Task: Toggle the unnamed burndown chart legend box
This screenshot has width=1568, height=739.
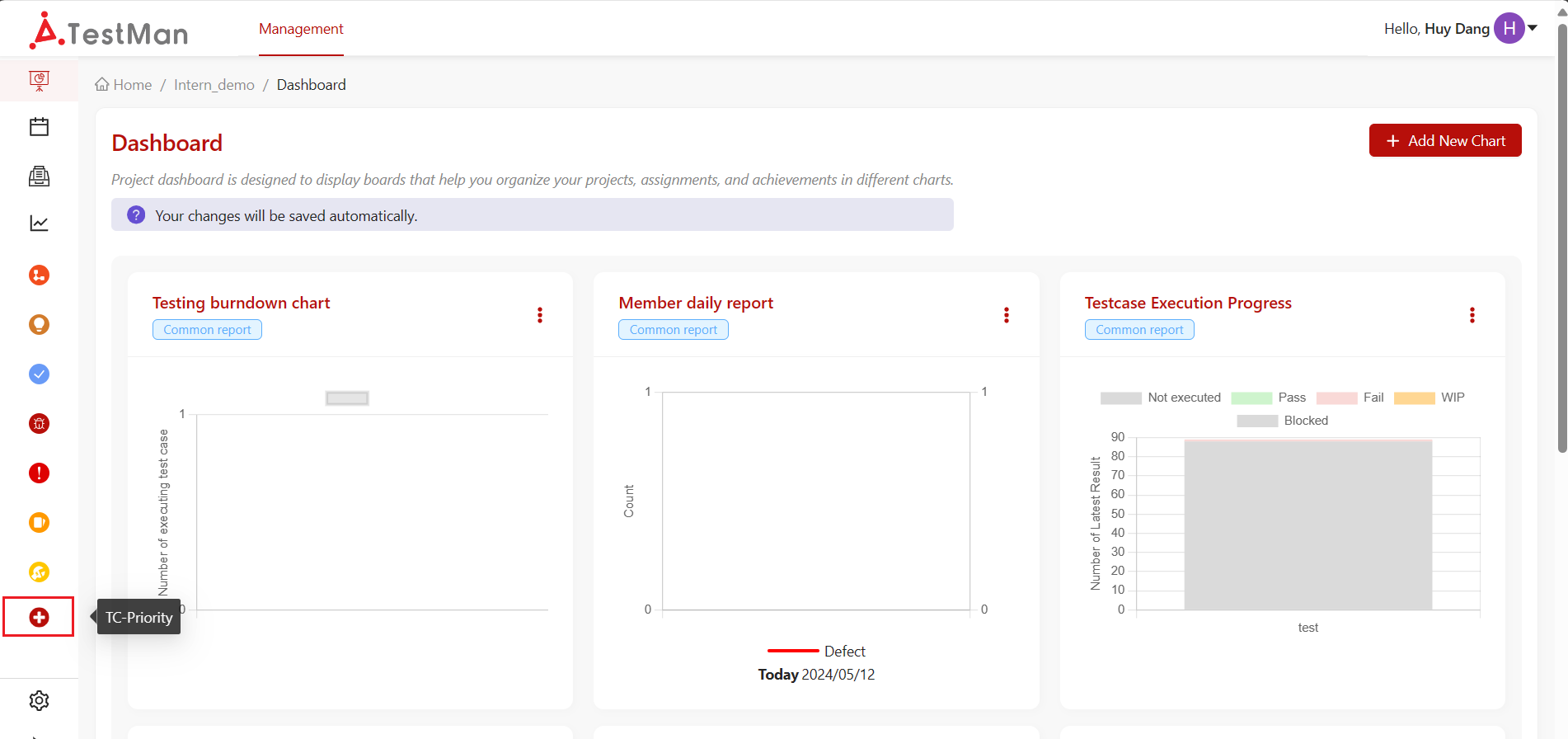Action: click(x=347, y=398)
